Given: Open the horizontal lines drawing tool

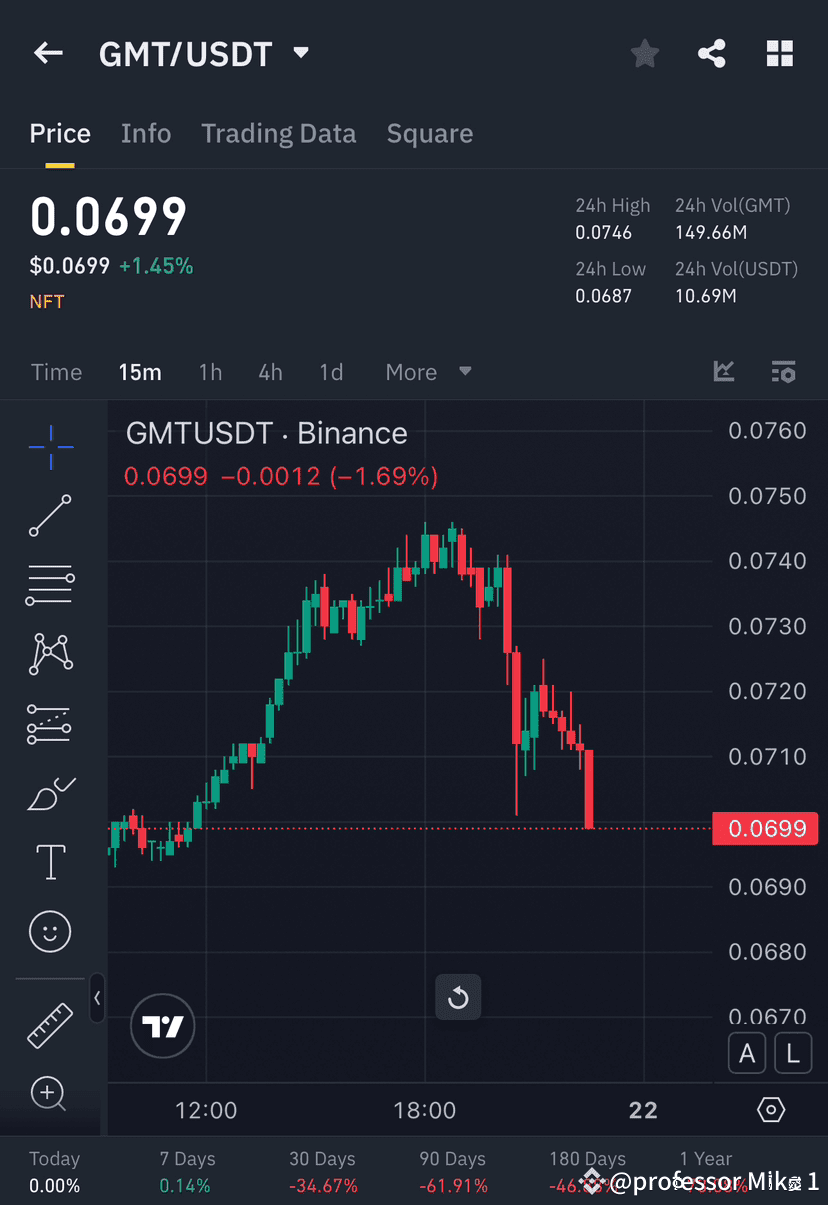Looking at the screenshot, I should pos(50,584).
